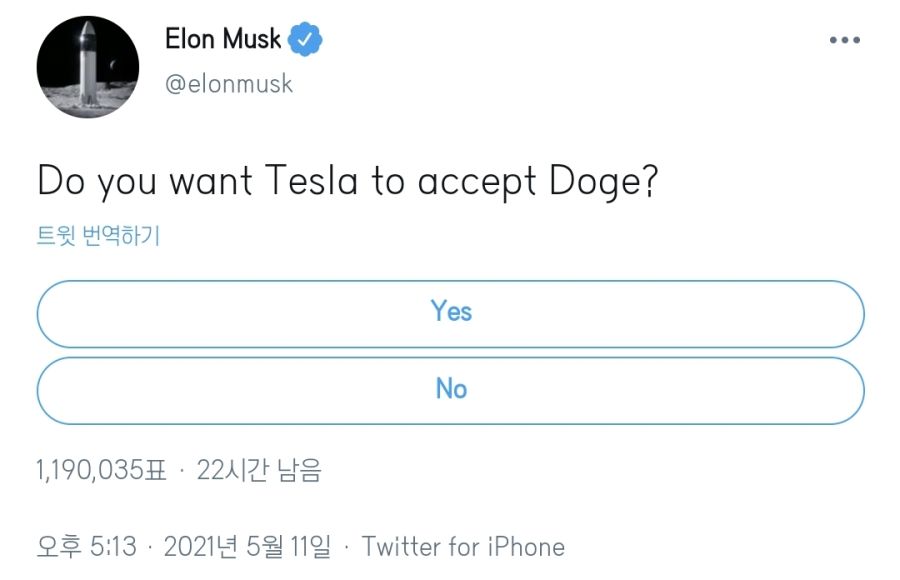Click the Elon Musk display name
Screen dimensions: 900x580
pyautogui.click(x=223, y=40)
